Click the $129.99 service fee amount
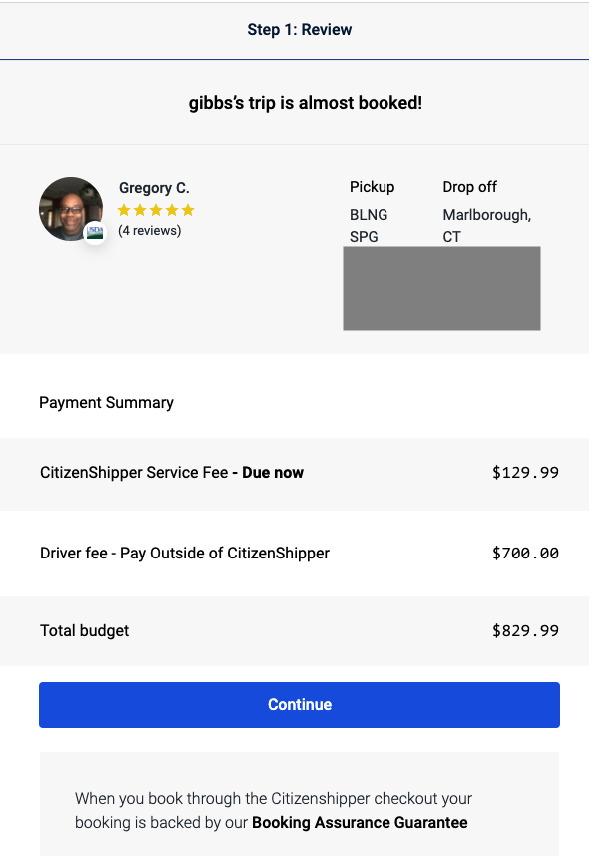Screen dimensions: 589x856 point(525,473)
